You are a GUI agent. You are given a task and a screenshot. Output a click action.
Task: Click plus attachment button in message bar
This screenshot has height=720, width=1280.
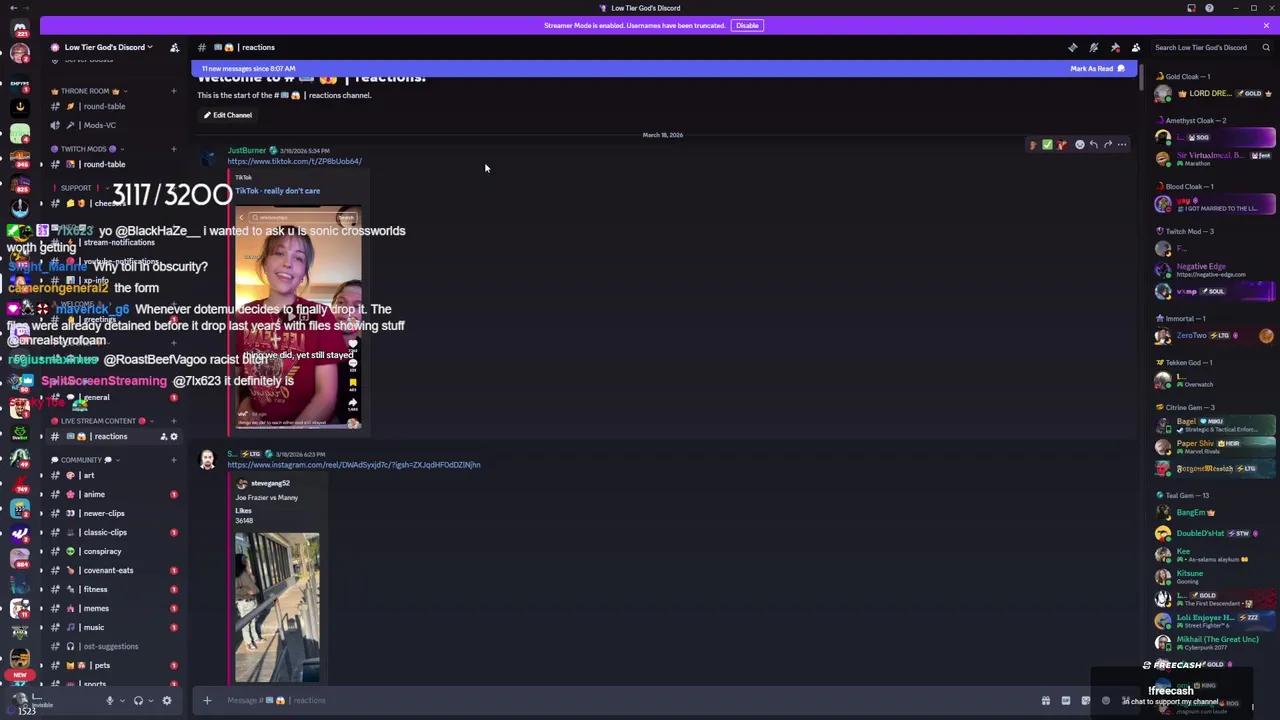(x=207, y=701)
